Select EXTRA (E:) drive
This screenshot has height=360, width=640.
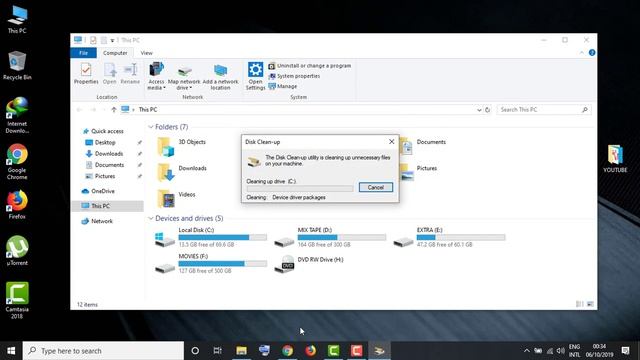pos(449,238)
